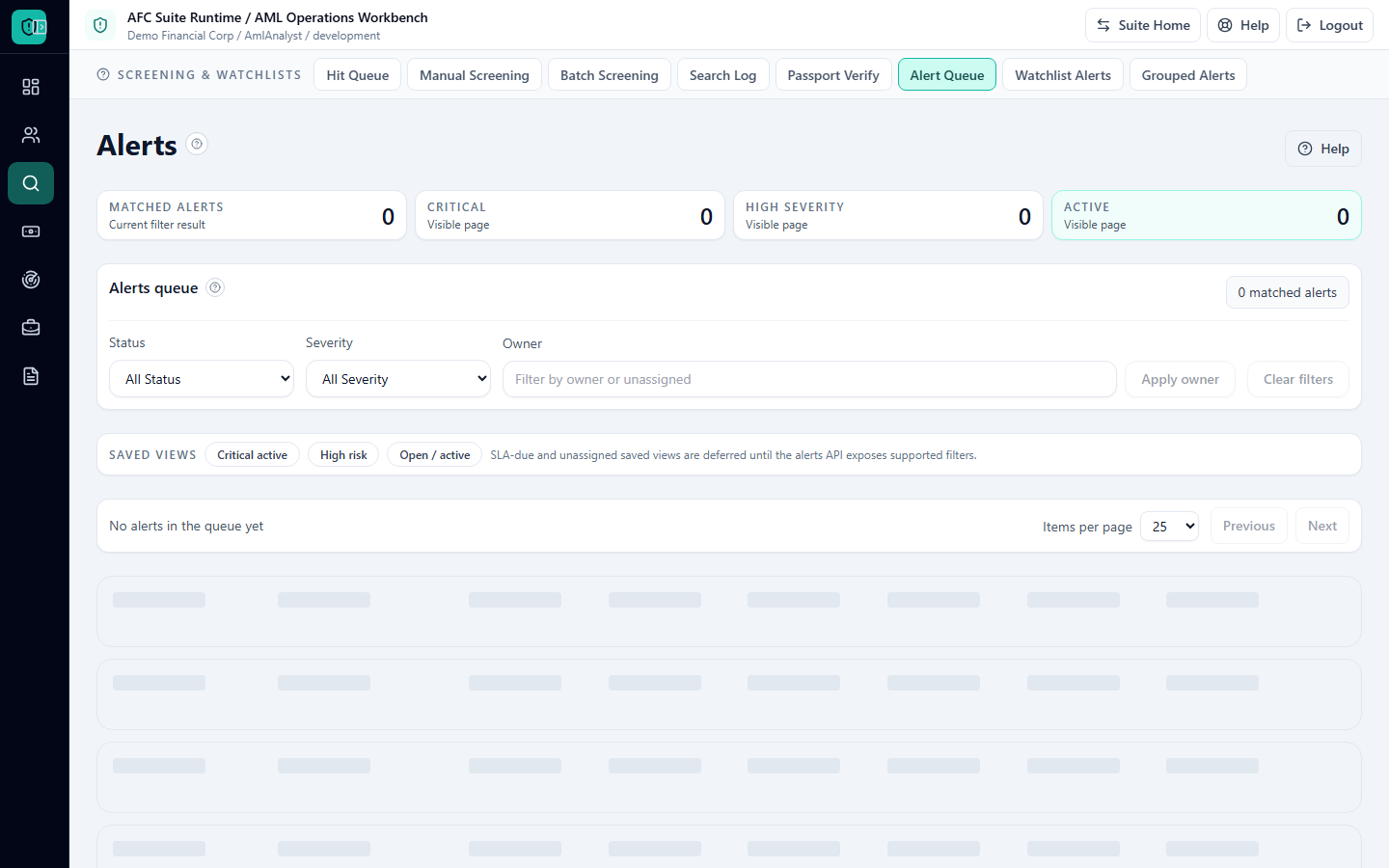The width and height of the screenshot is (1389, 868).
Task: Click the help icon next to Alerts queue
Action: 215,287
